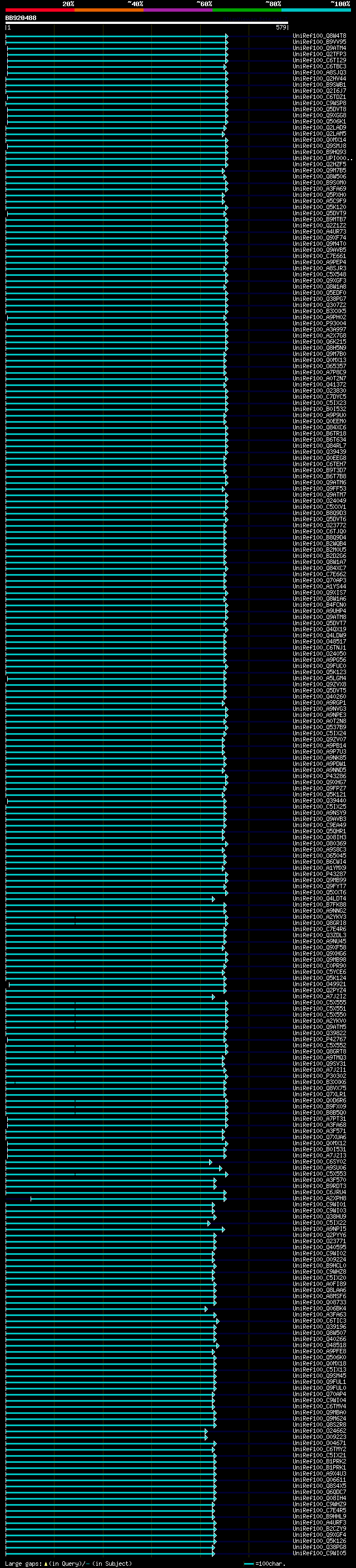356x1568 pixels.
Task: Click the white query ruler bar
Action: tap(147, 22)
